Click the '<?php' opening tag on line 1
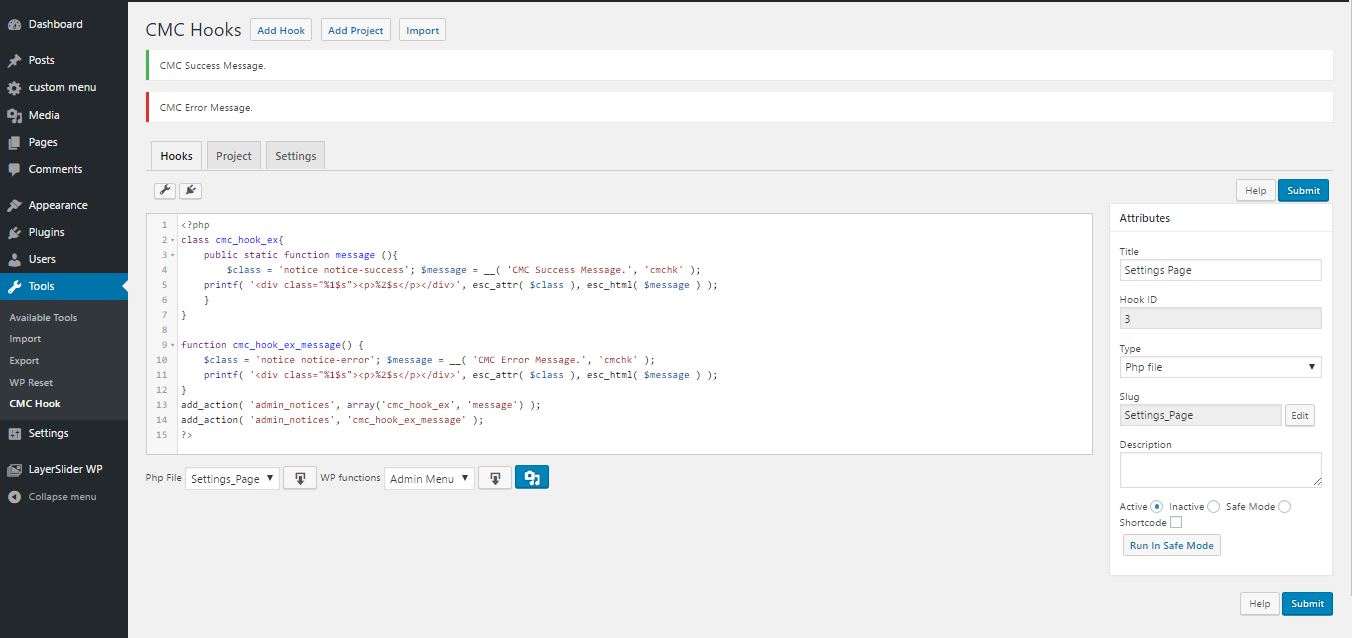1352x638 pixels. click(195, 225)
